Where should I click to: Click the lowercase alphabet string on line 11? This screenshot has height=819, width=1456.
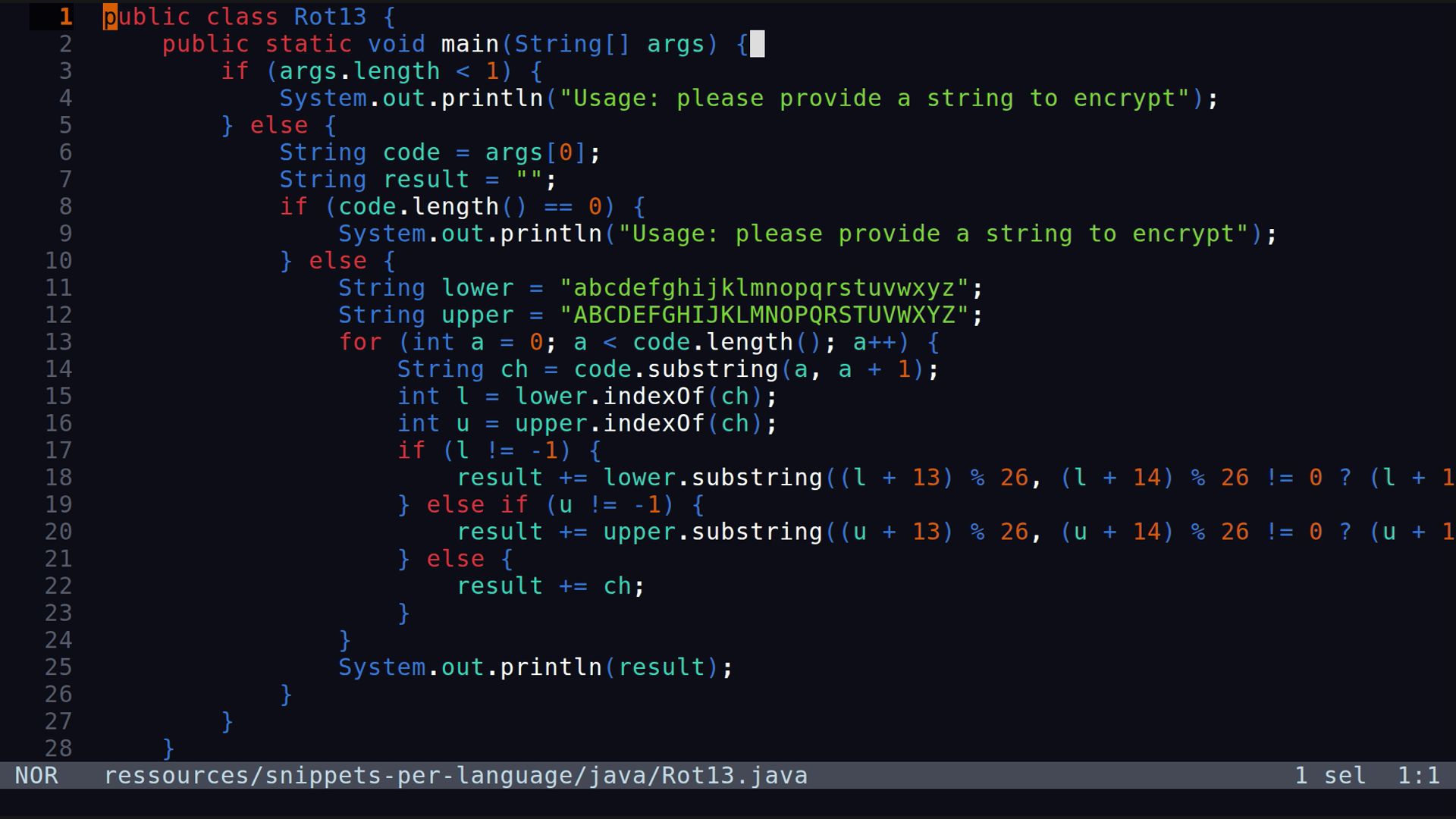pyautogui.click(x=764, y=288)
